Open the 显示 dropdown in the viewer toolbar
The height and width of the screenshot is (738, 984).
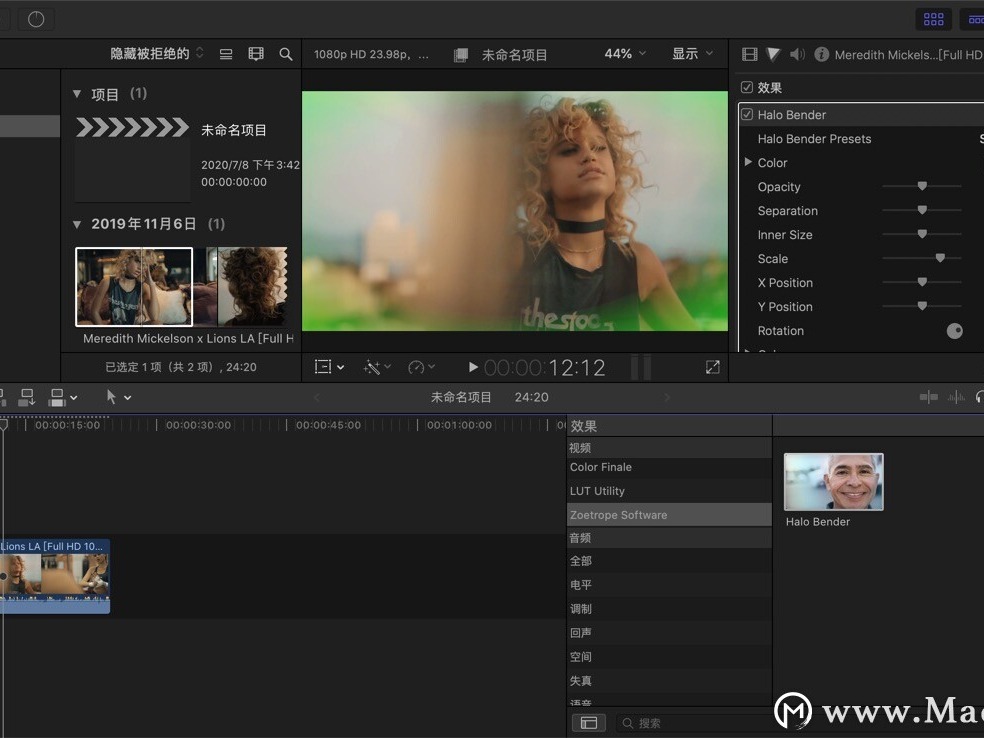click(x=692, y=54)
